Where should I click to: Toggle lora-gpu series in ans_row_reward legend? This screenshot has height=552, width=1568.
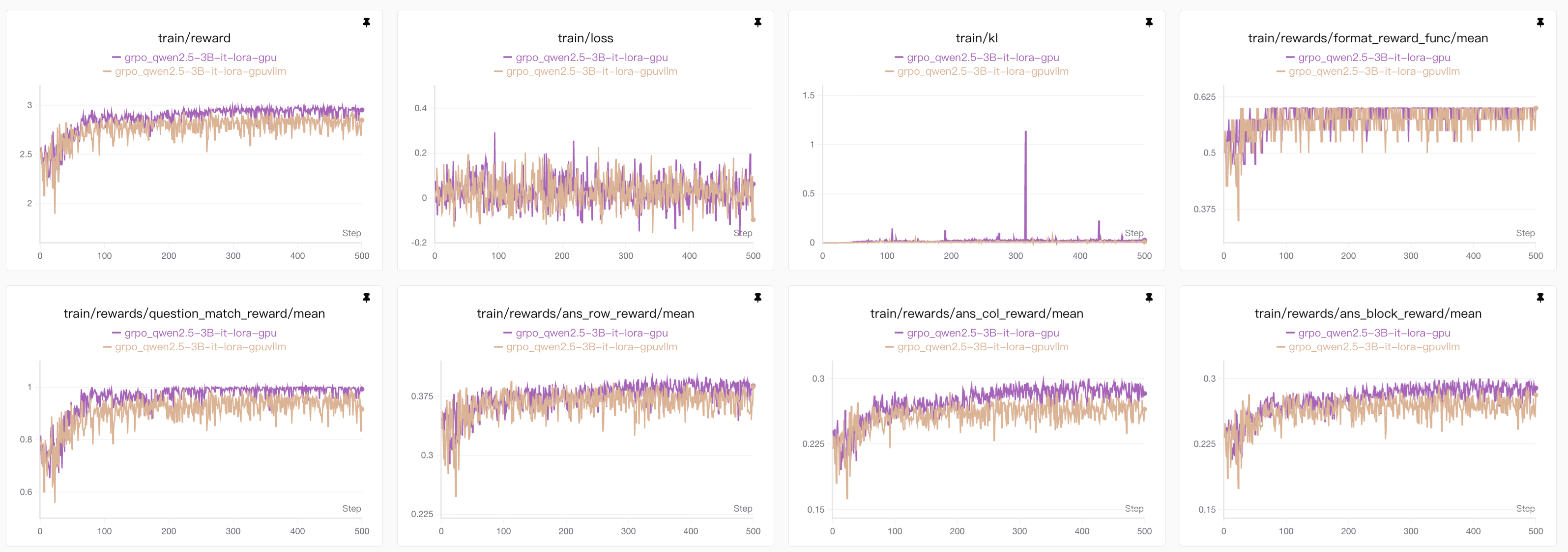[591, 333]
